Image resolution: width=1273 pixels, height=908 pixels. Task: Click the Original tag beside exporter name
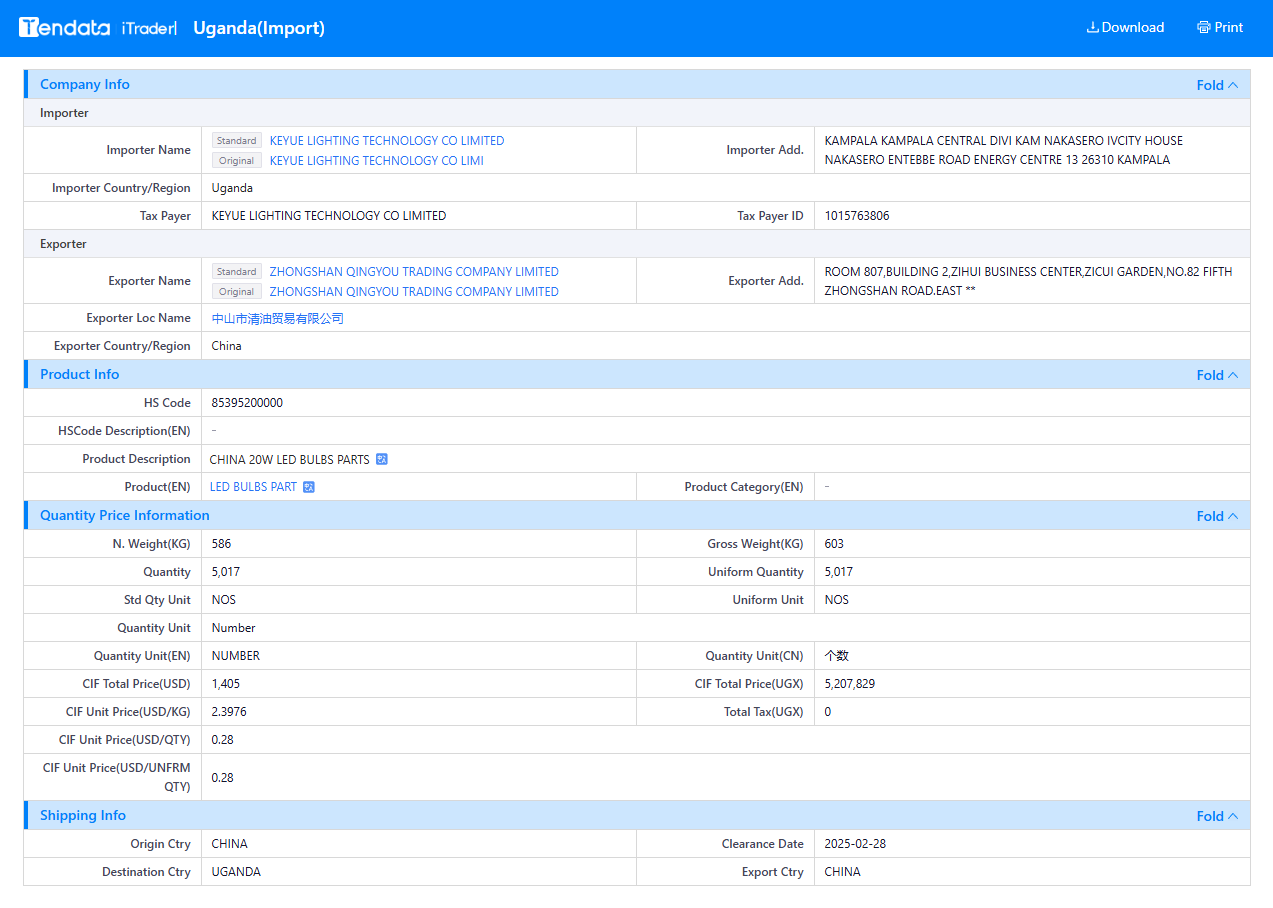pyautogui.click(x=237, y=292)
